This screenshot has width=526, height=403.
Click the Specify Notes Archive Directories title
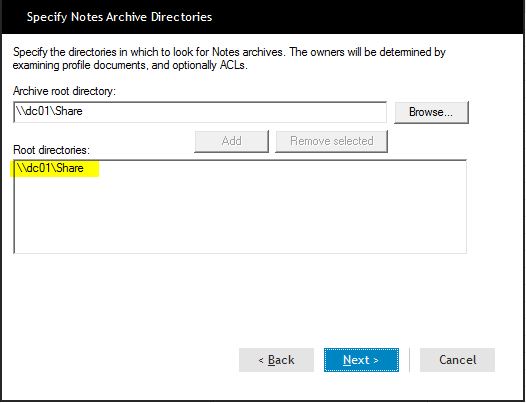(119, 17)
